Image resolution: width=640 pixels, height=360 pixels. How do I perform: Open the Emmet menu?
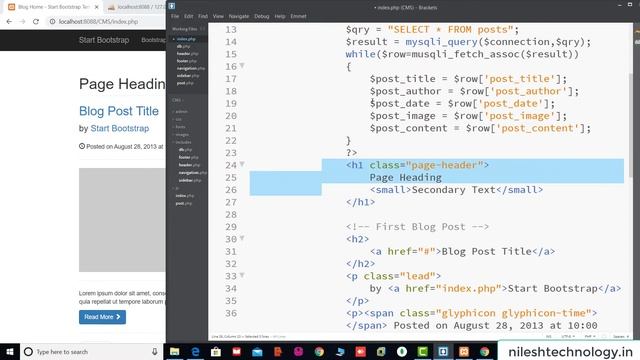pyautogui.click(x=298, y=16)
